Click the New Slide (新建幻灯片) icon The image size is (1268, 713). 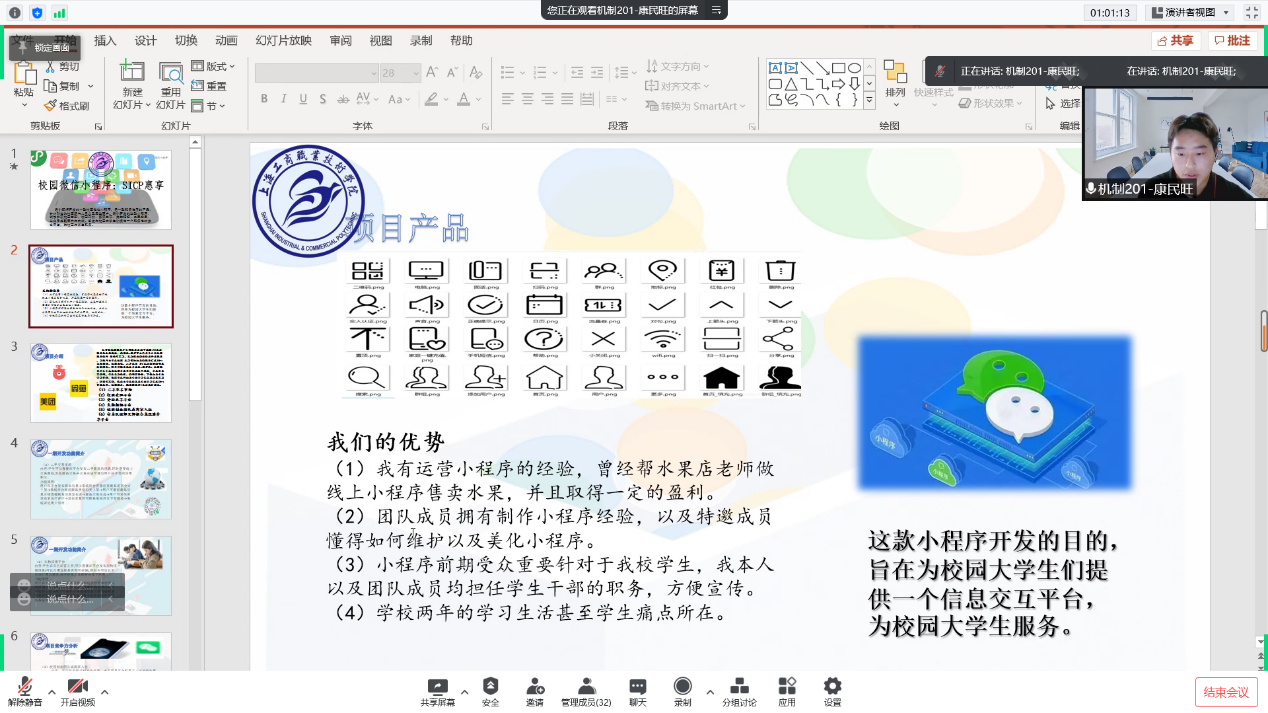tap(132, 71)
